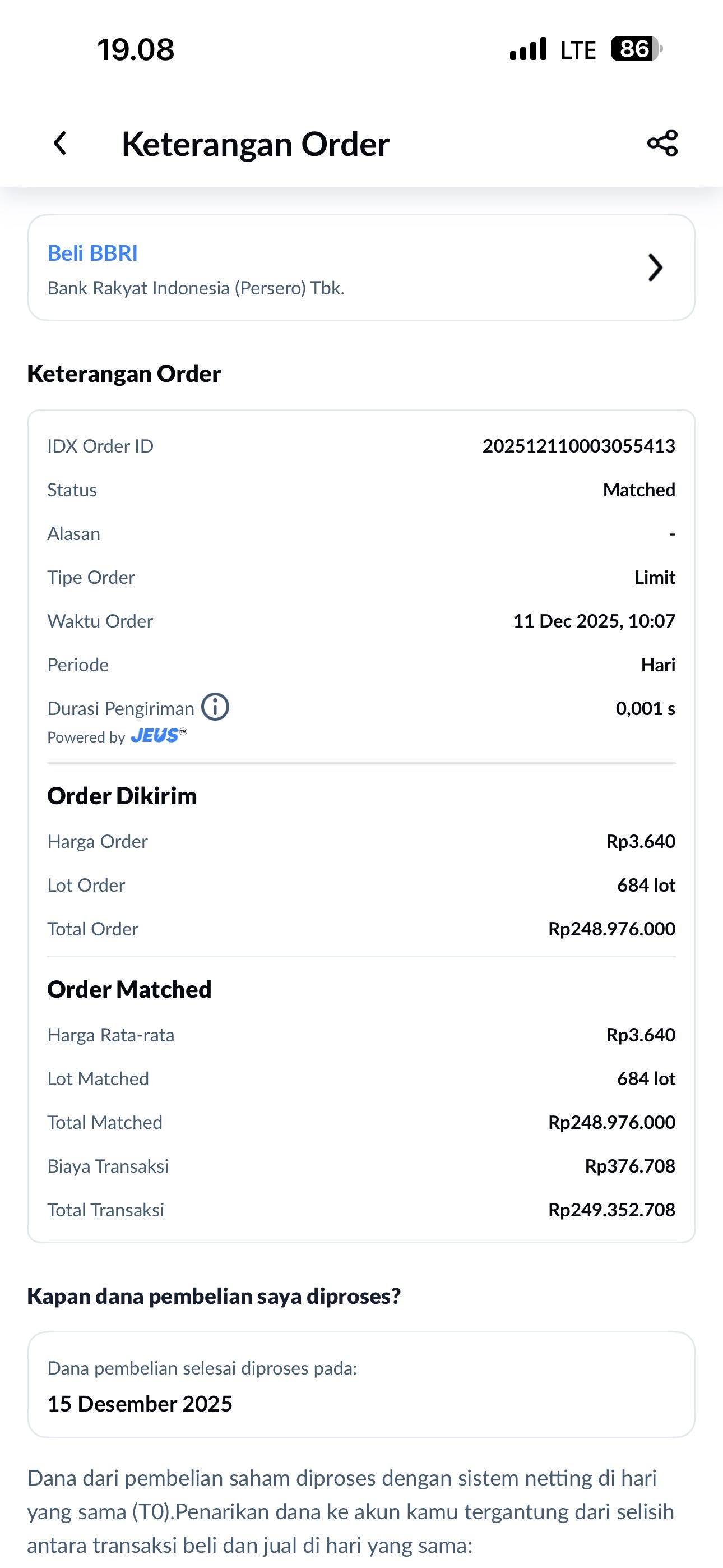
Task: Tap the Keterangan Order page title
Action: (256, 144)
